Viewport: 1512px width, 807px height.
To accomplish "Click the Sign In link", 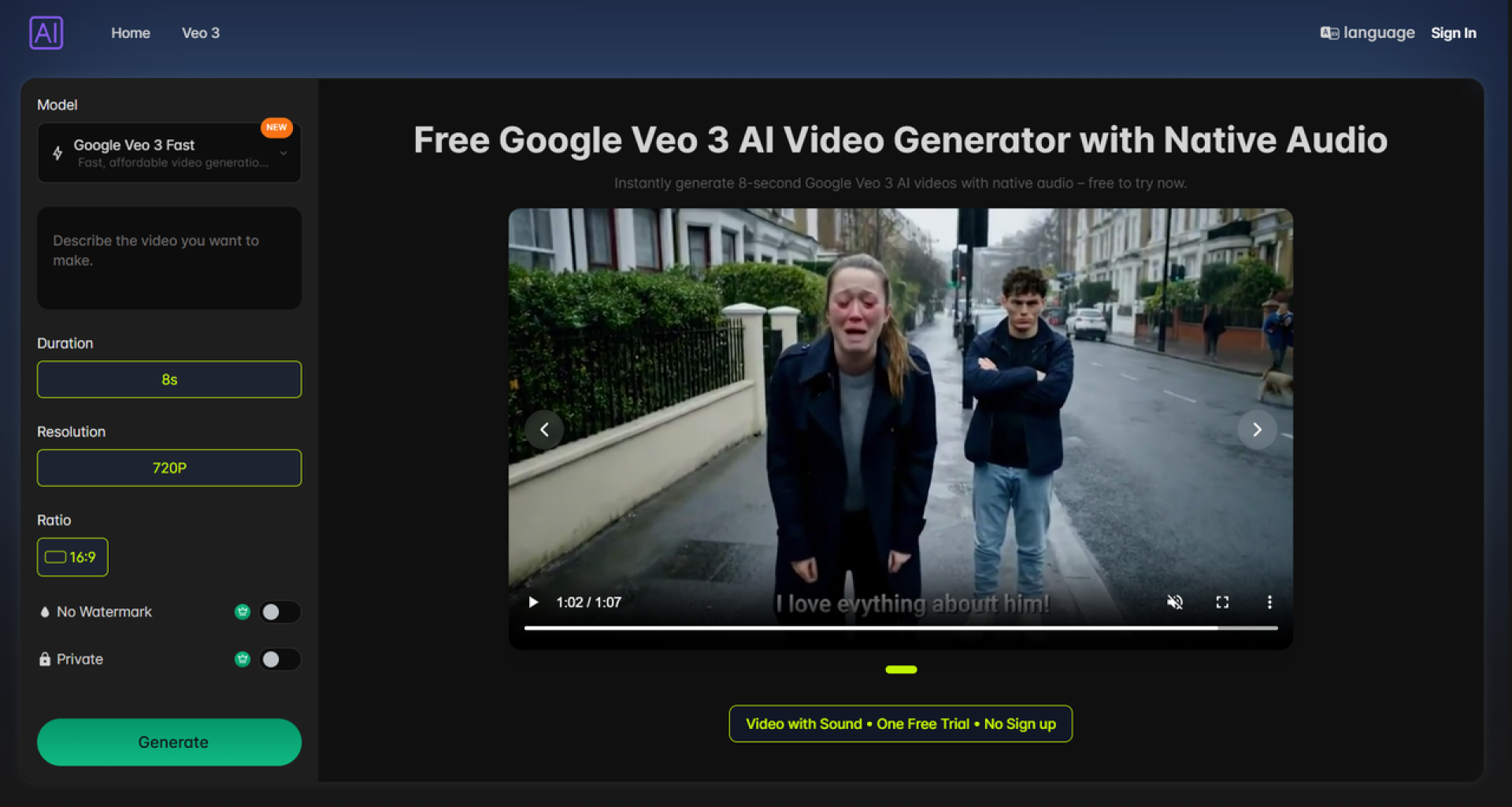I will [x=1453, y=33].
